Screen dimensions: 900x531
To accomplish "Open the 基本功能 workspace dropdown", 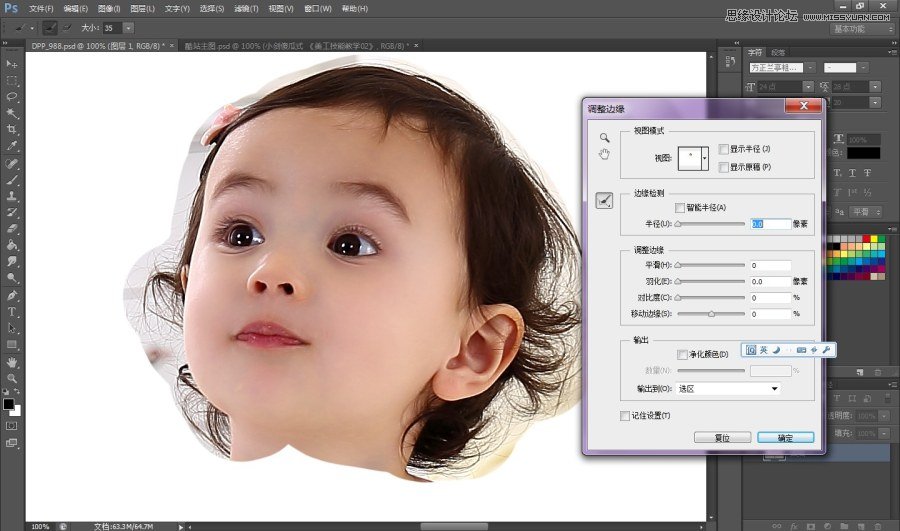I will tap(863, 29).
